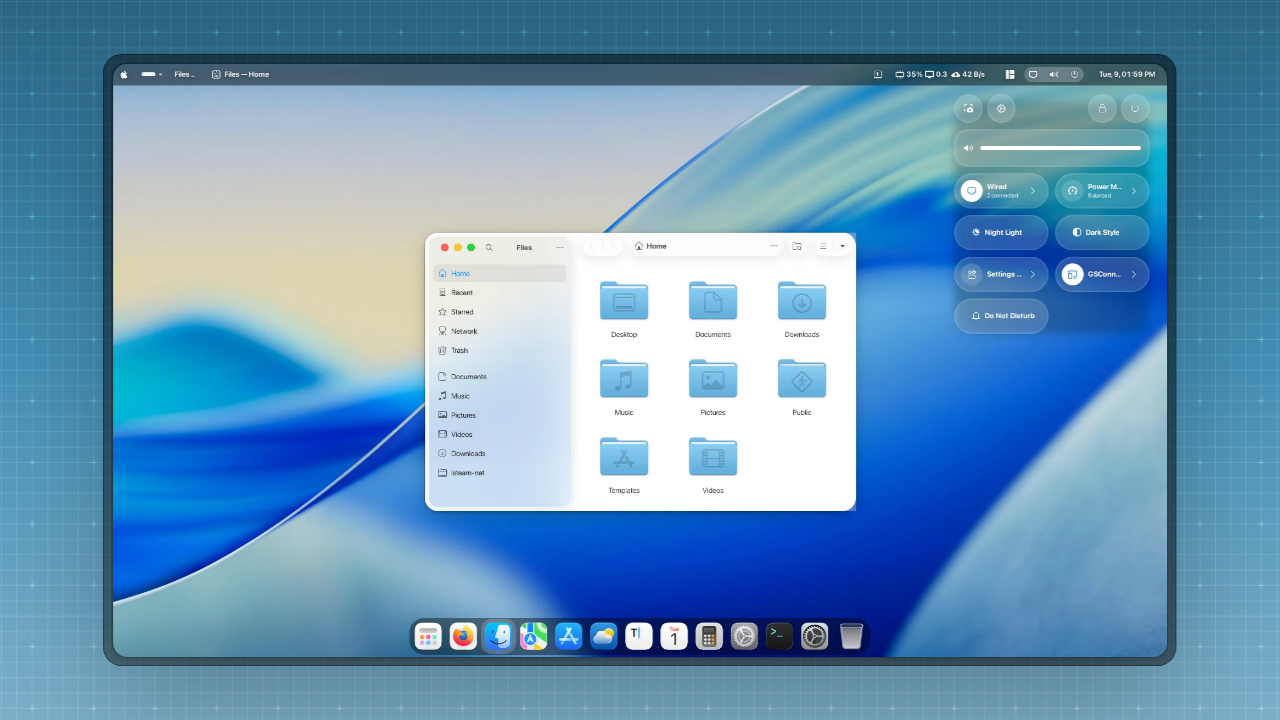Click the search icon in Files sidebar header
The height and width of the screenshot is (720, 1280).
pyautogui.click(x=489, y=247)
